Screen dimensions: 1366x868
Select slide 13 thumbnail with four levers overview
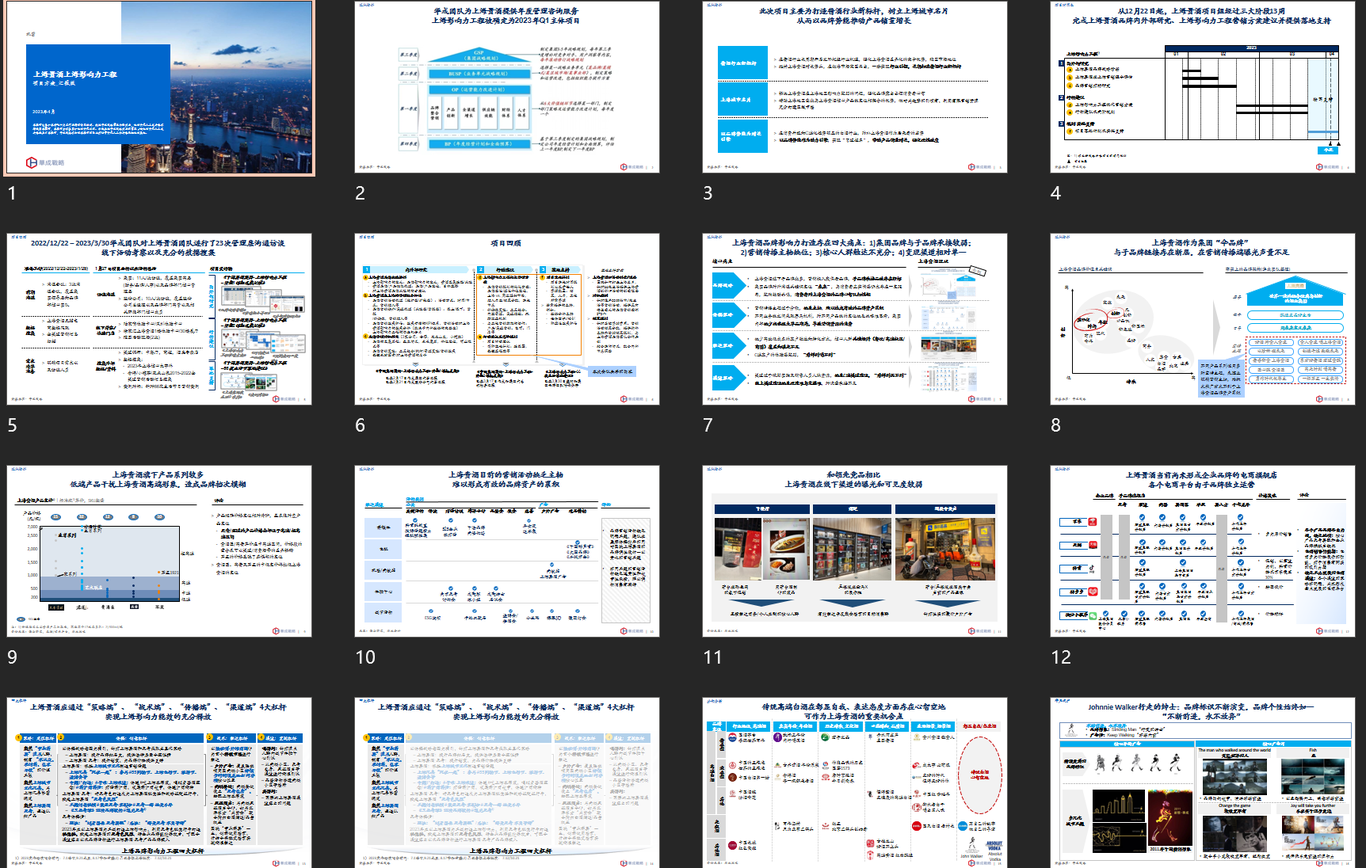160,782
